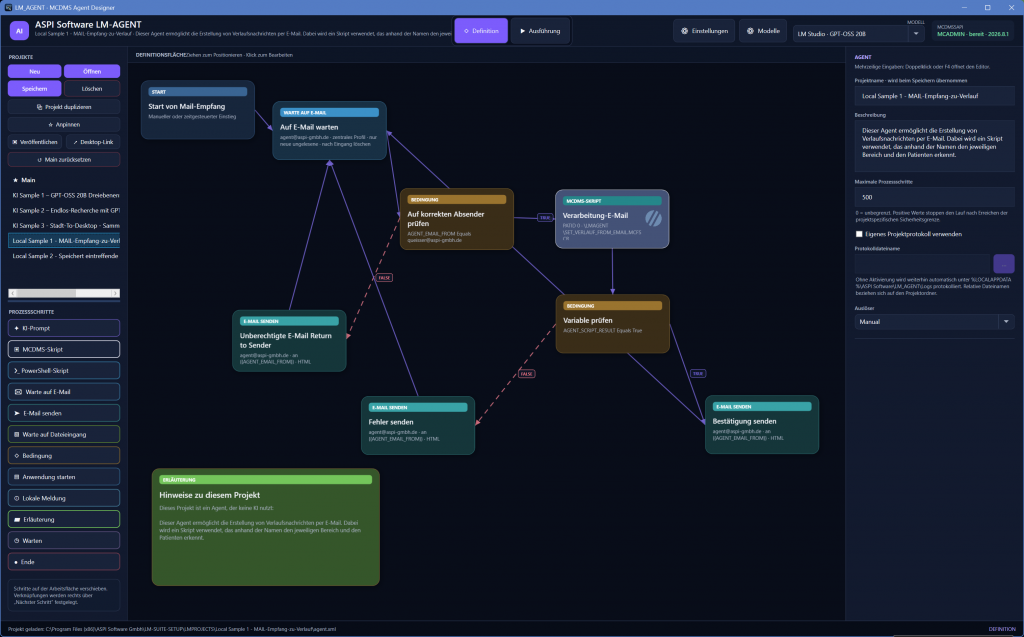Click the Projektname input field

click(x=935, y=96)
